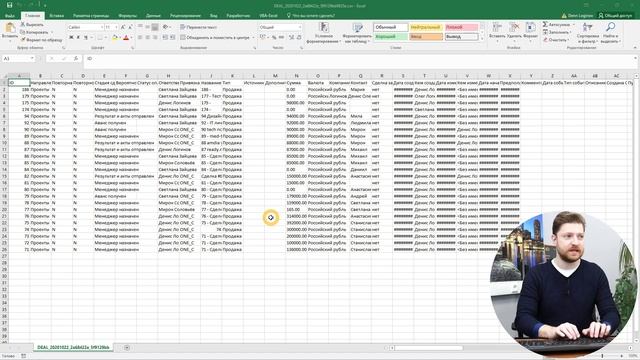Viewport: 640px width, 360px height.
Task: Open the Файл tab
Action: (10, 16)
